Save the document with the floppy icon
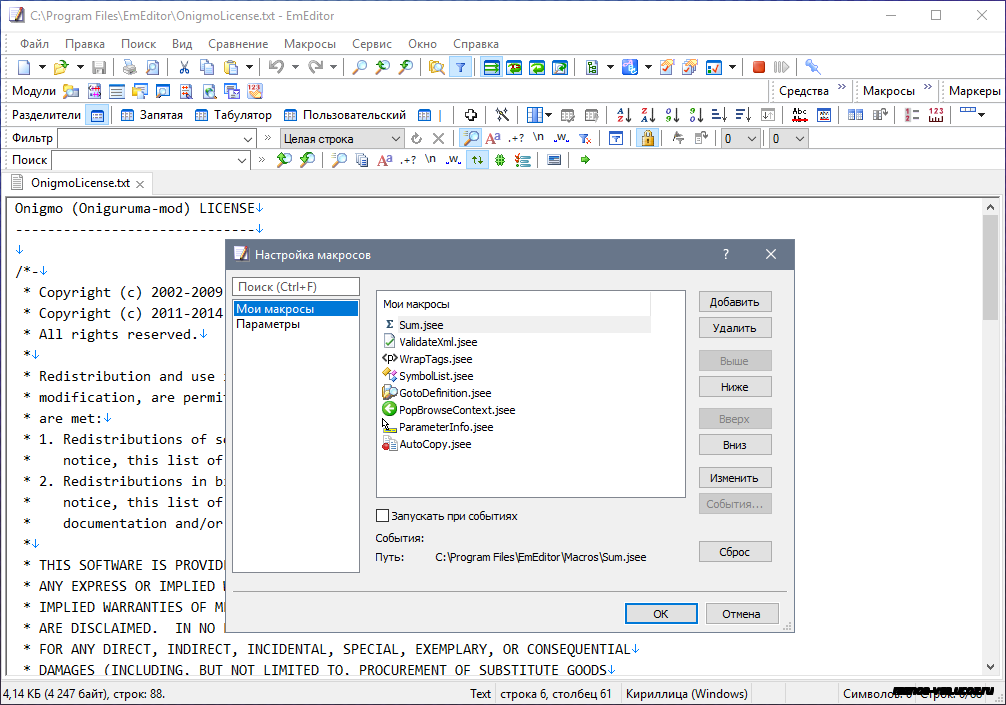Image resolution: width=1006 pixels, height=705 pixels. [99, 67]
